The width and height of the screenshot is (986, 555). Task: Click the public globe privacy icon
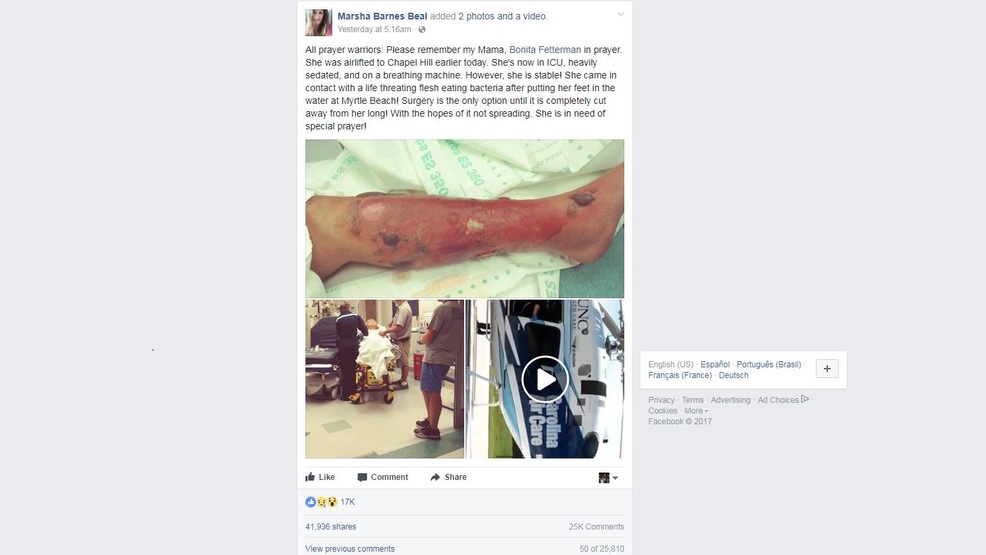click(x=422, y=30)
